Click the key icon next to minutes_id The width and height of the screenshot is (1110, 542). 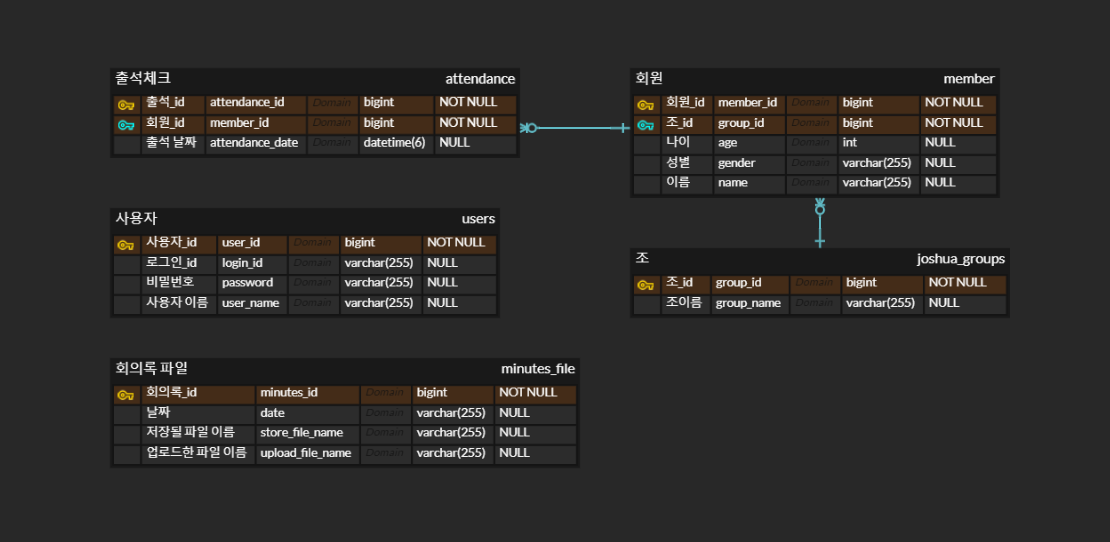pos(126,394)
